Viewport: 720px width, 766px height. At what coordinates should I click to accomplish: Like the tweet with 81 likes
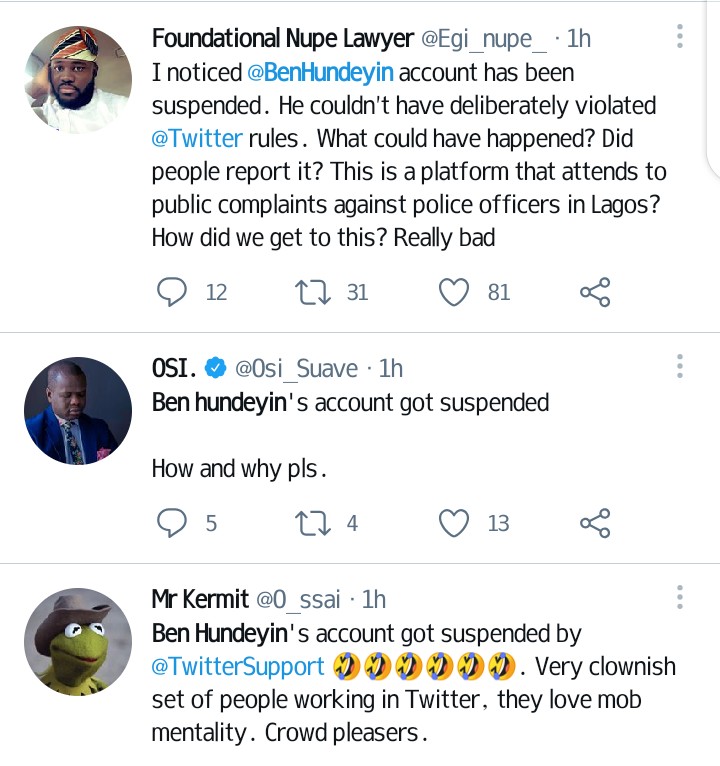(455, 292)
